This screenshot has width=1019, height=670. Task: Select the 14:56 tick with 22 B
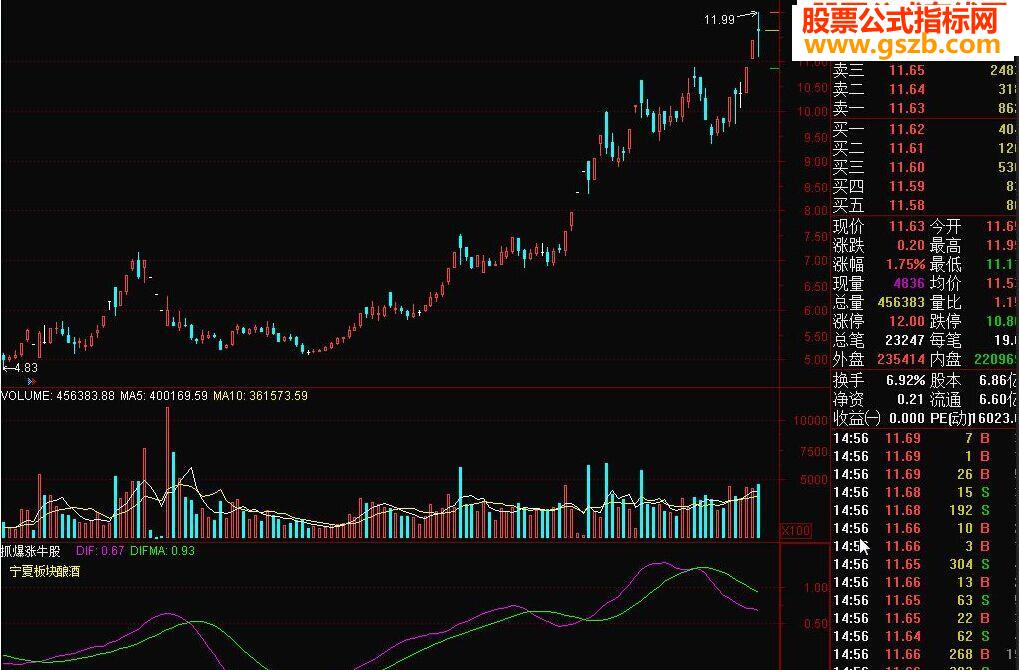tap(924, 618)
